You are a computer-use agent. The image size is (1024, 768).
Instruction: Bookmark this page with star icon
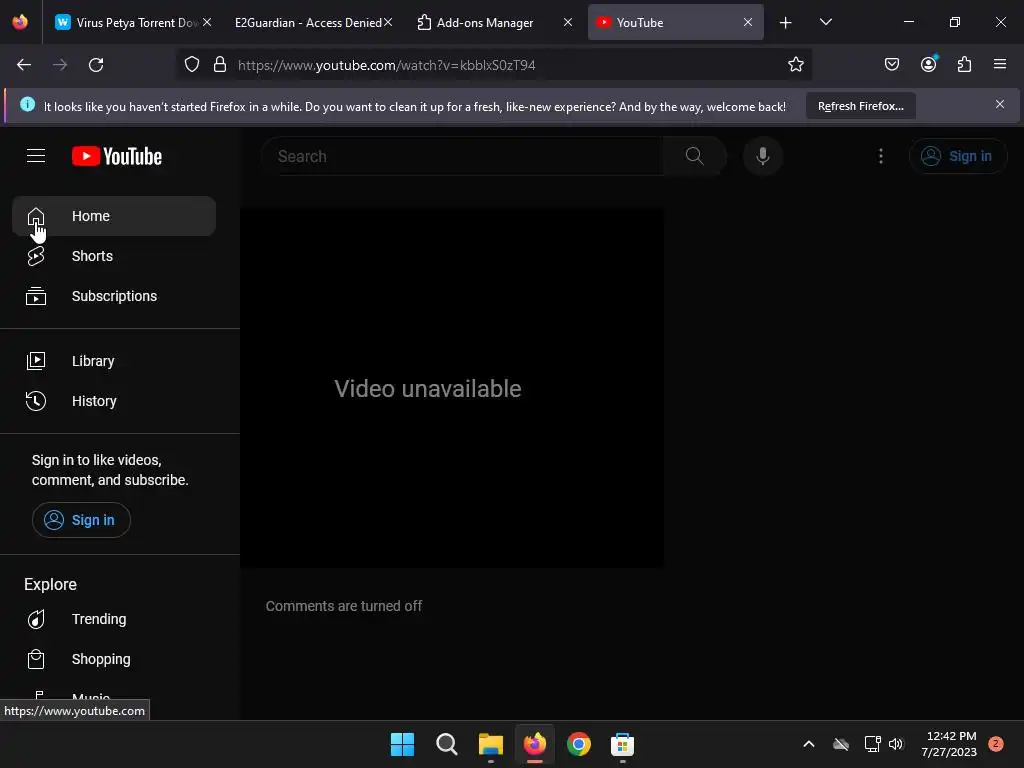click(795, 65)
